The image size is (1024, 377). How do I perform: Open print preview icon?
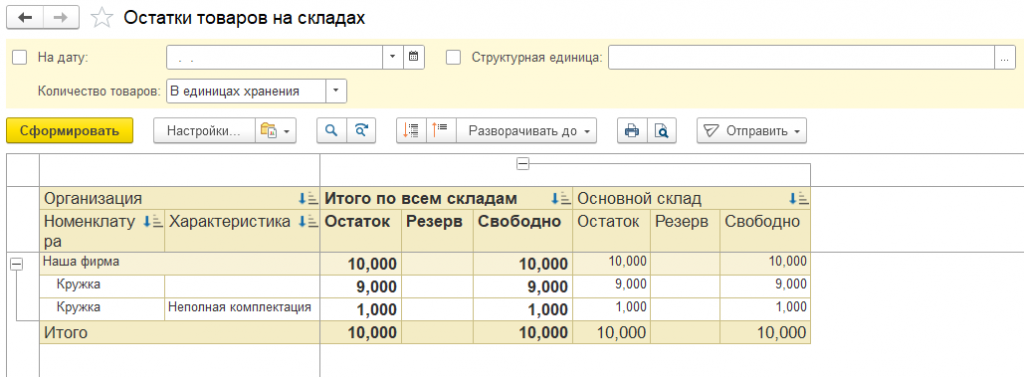coord(662,131)
